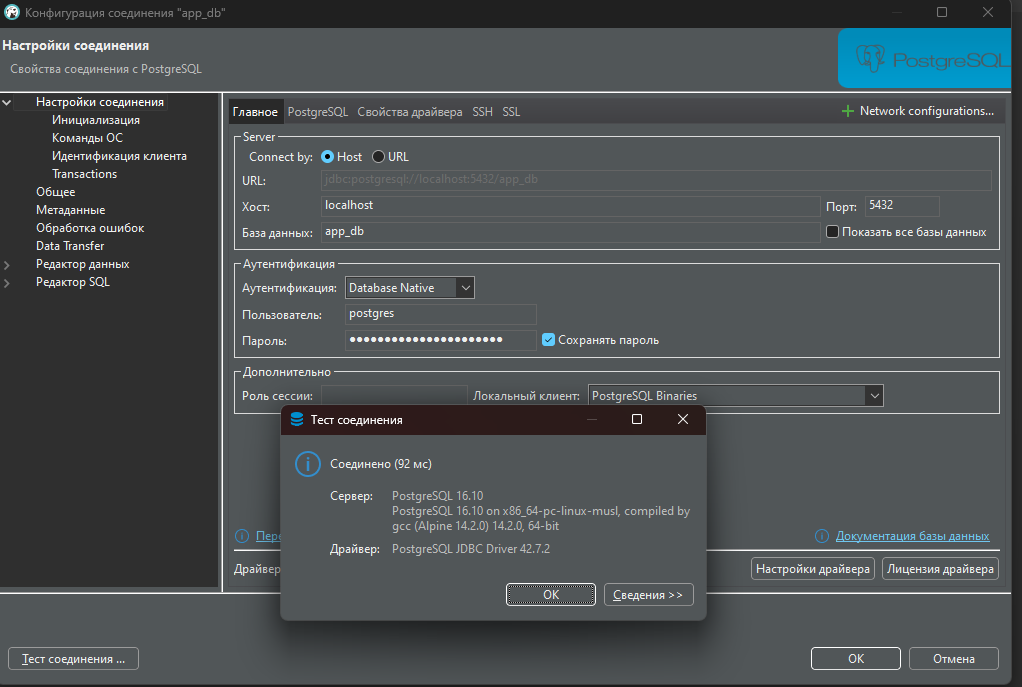Maximize the Test connection dialog

637,420
